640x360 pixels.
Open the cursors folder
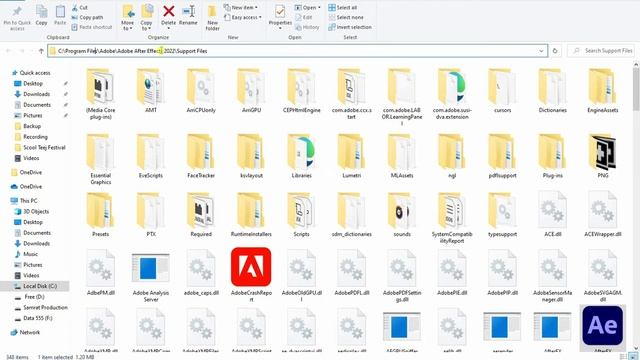[502, 91]
